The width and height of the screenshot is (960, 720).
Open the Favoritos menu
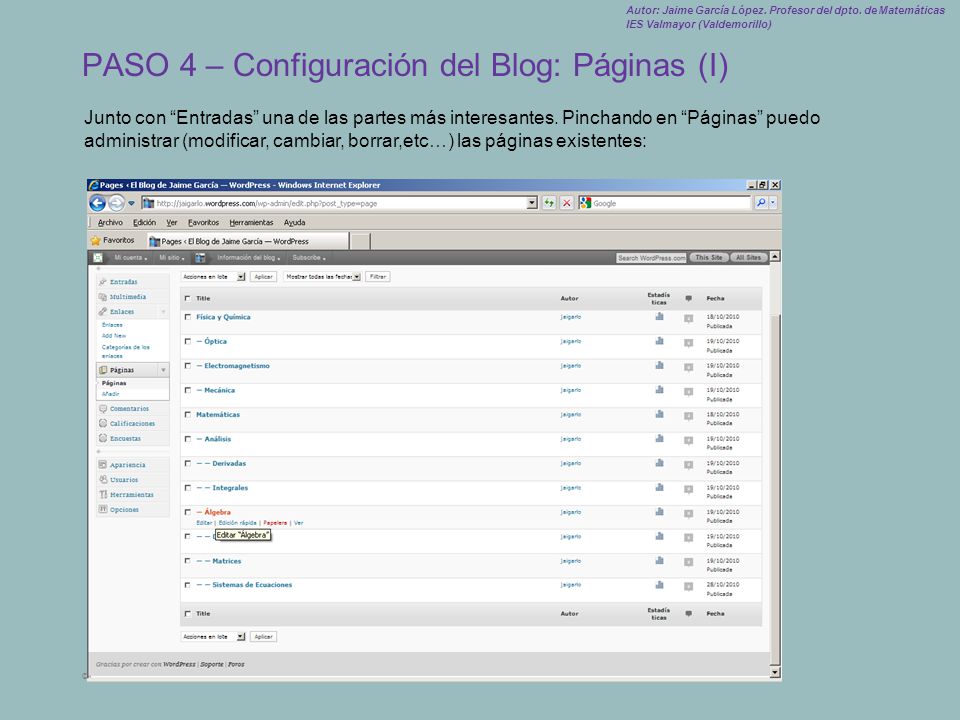[x=203, y=223]
